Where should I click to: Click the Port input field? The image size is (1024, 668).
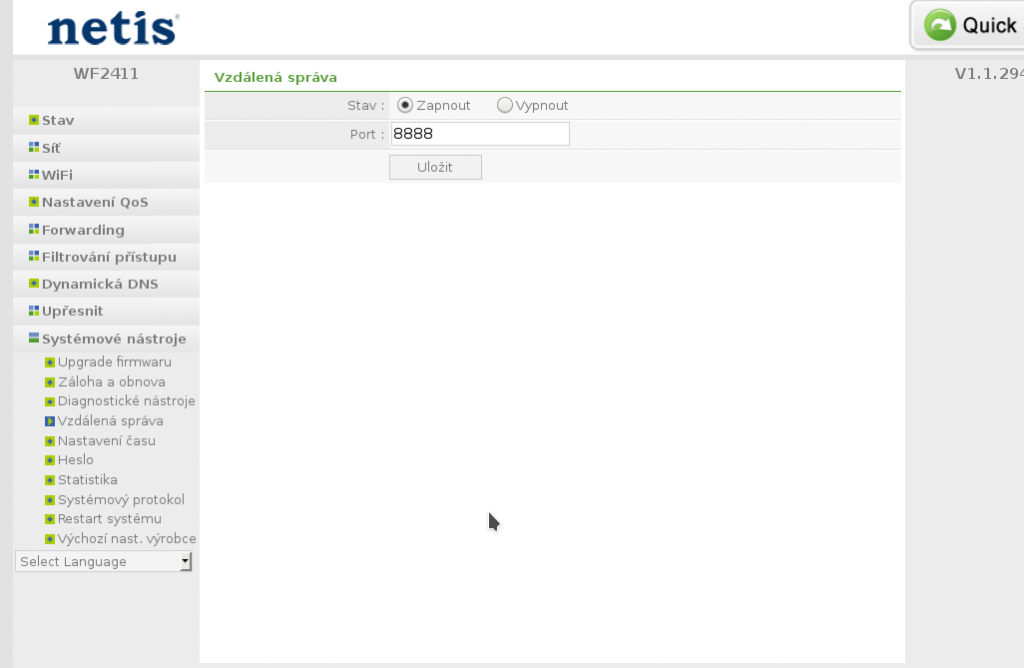pos(479,134)
